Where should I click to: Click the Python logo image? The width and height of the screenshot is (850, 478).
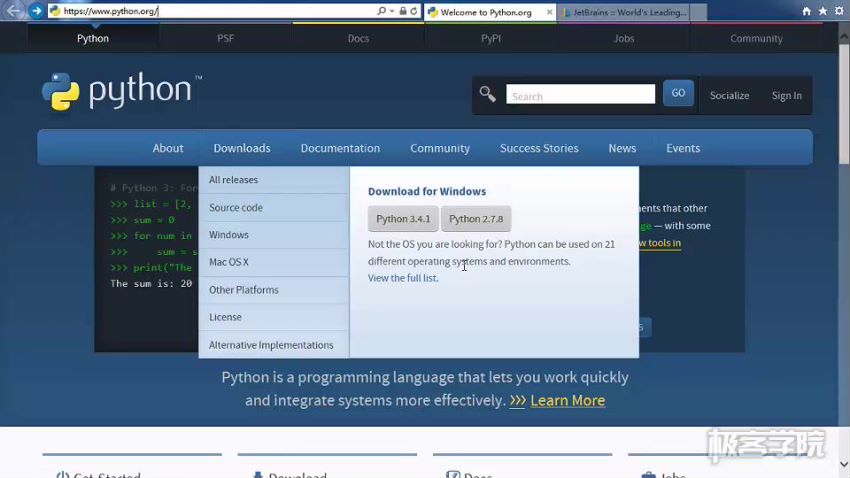point(122,91)
